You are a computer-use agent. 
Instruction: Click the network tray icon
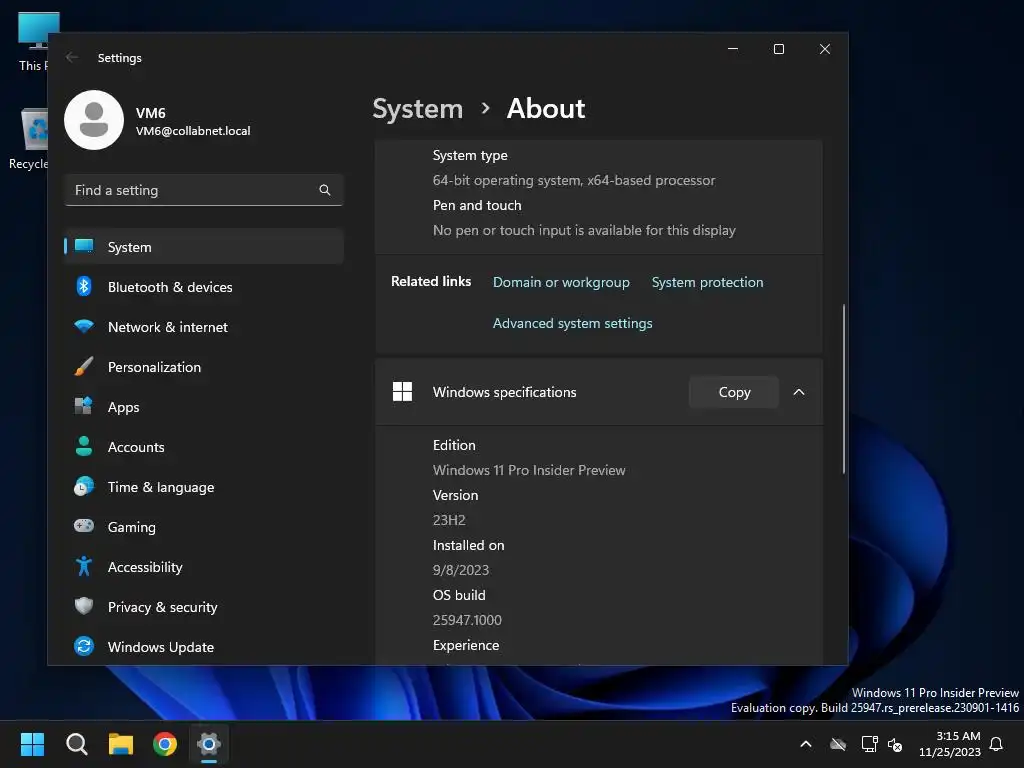pos(869,744)
